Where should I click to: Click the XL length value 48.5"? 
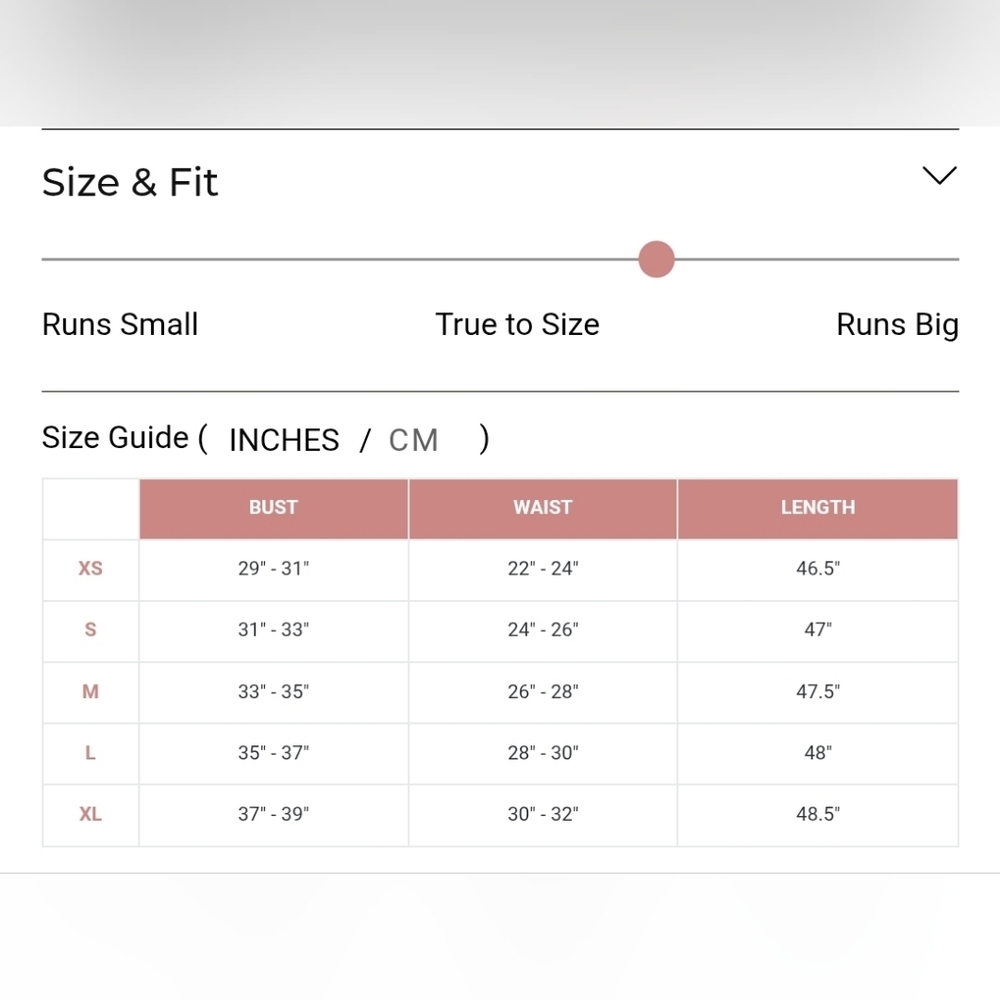817,814
